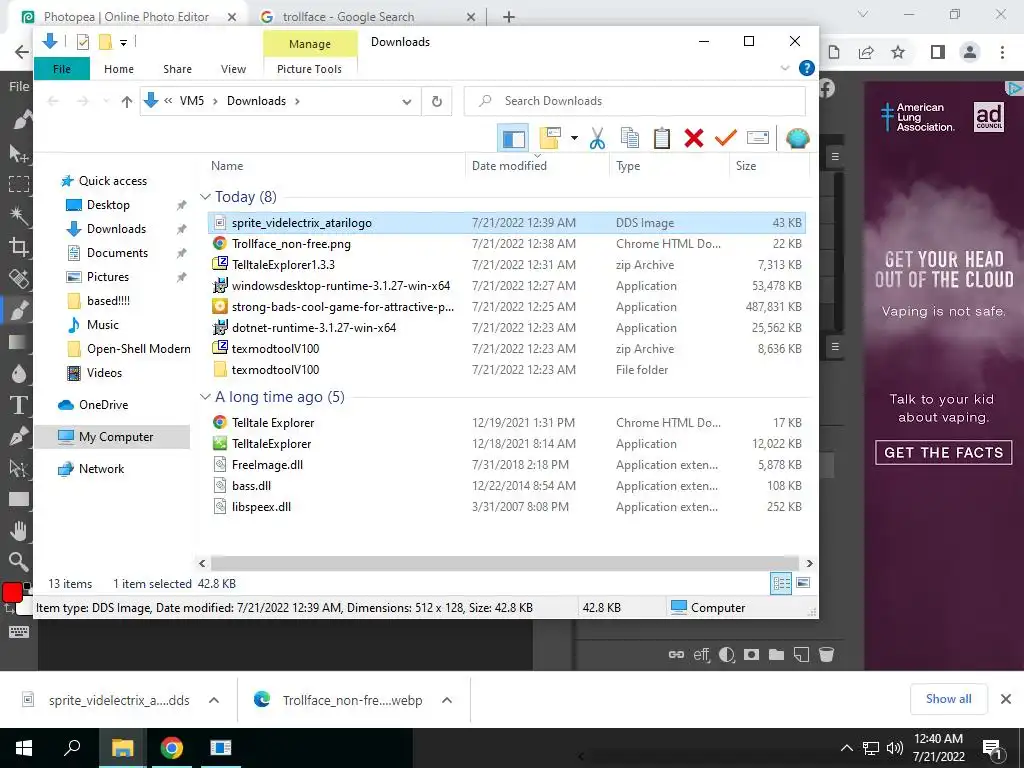Click the Photopea link layers icon

677,654
